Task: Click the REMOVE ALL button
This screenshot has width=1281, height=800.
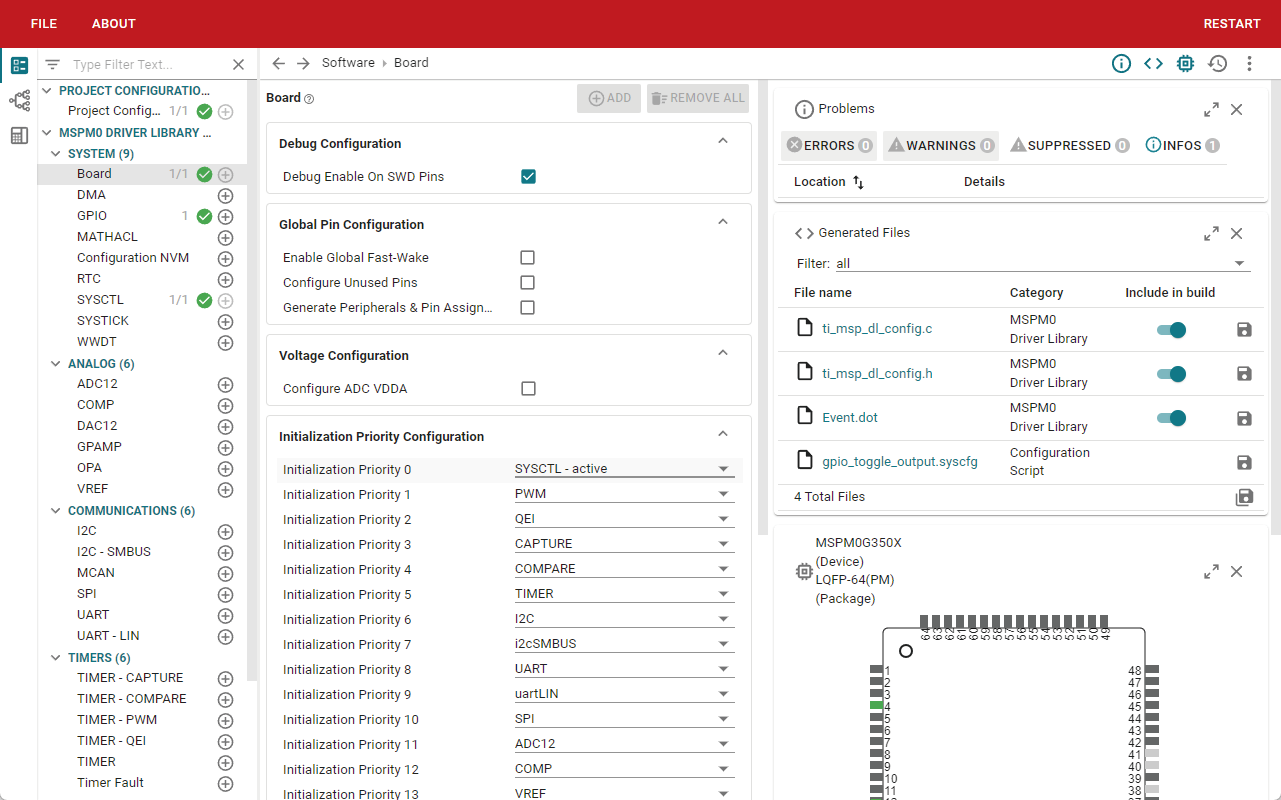Action: (698, 98)
